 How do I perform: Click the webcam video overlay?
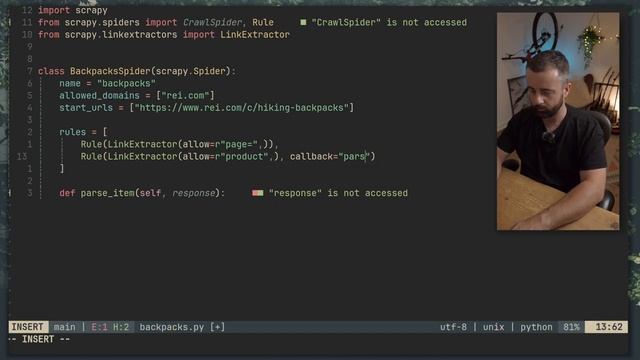point(558,121)
